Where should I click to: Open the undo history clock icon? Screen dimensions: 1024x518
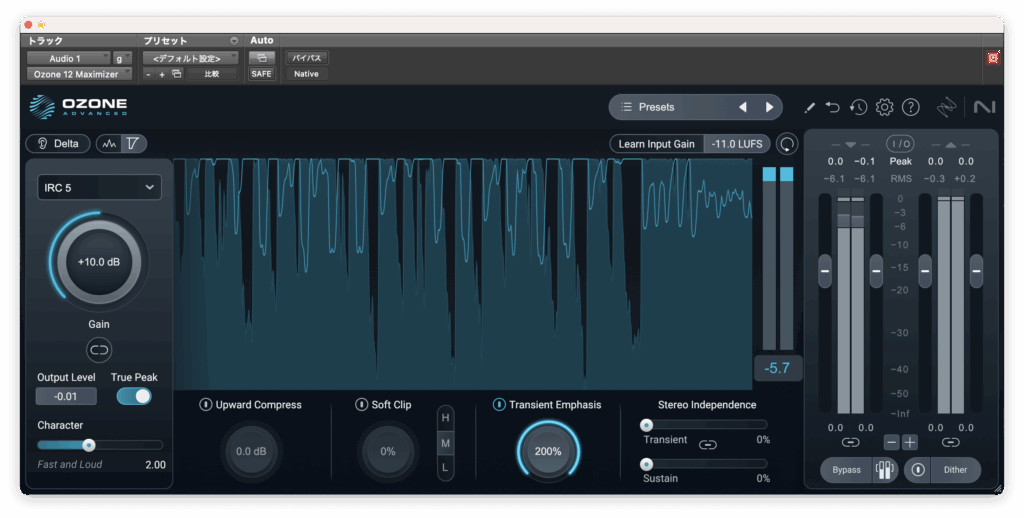click(858, 107)
